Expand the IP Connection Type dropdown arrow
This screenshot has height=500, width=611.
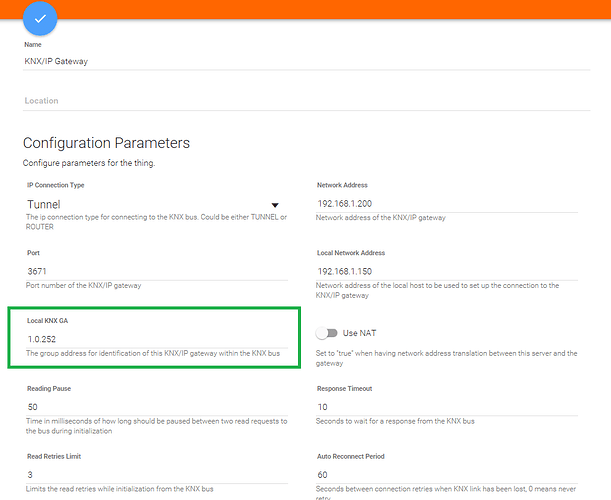click(275, 205)
